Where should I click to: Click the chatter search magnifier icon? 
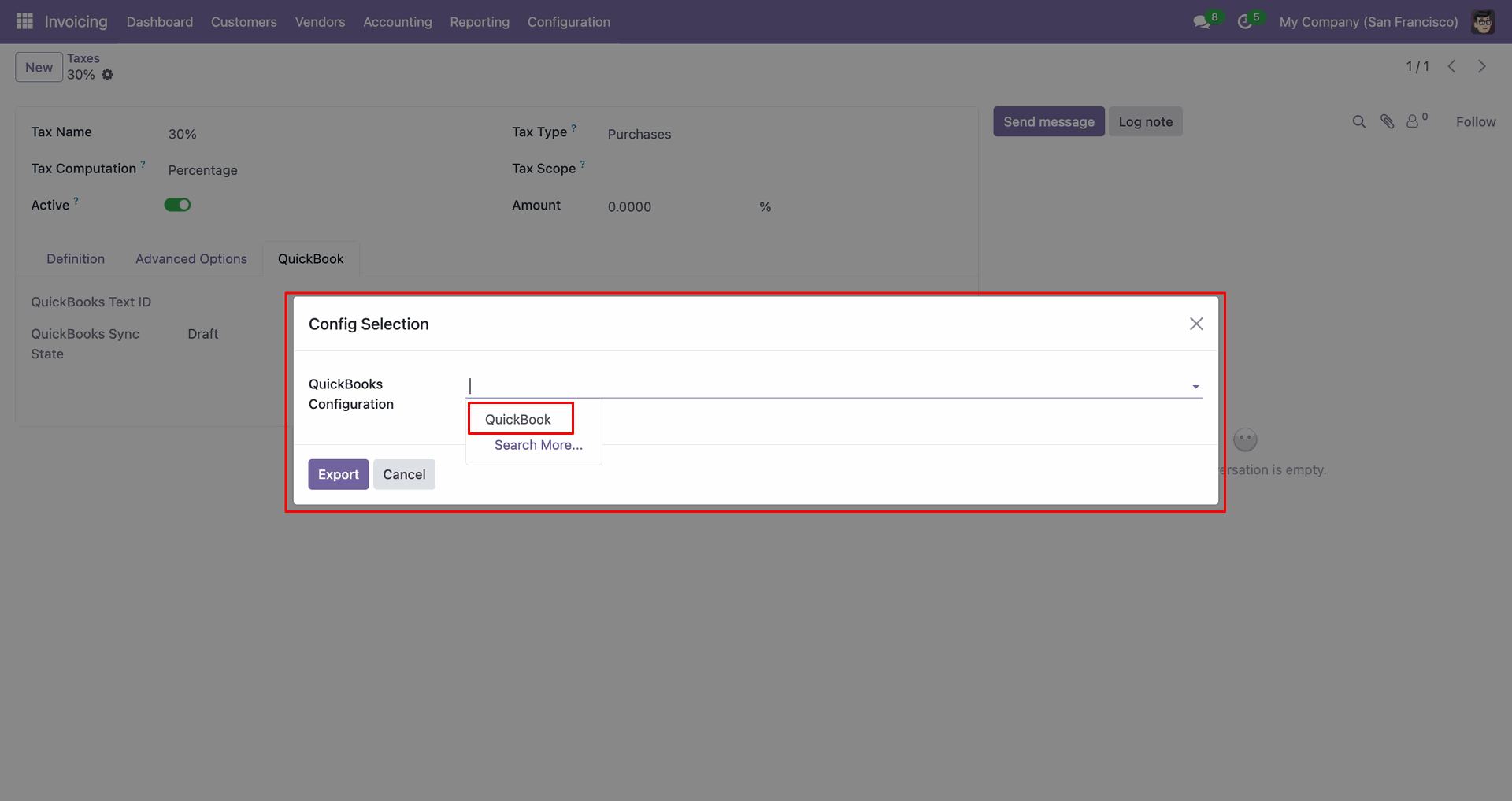1358,122
